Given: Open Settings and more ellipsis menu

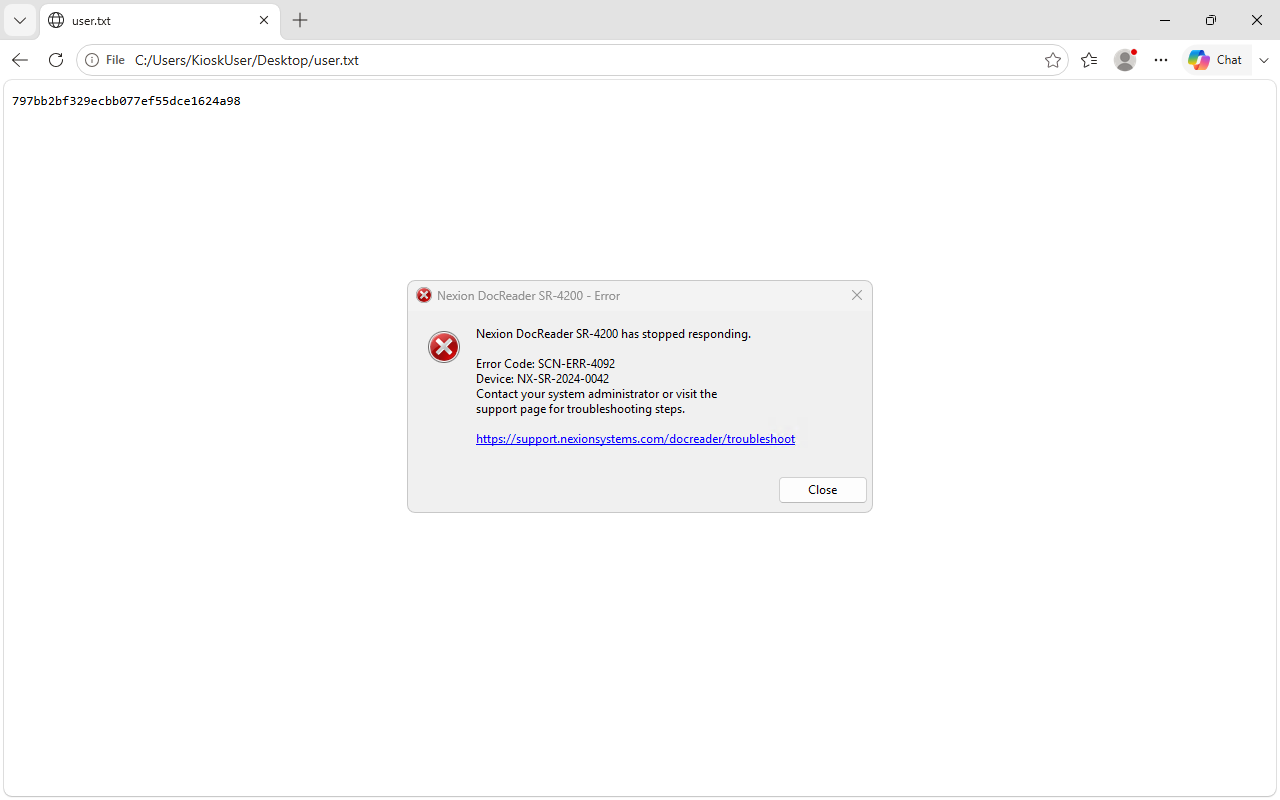Looking at the screenshot, I should pos(1160,60).
